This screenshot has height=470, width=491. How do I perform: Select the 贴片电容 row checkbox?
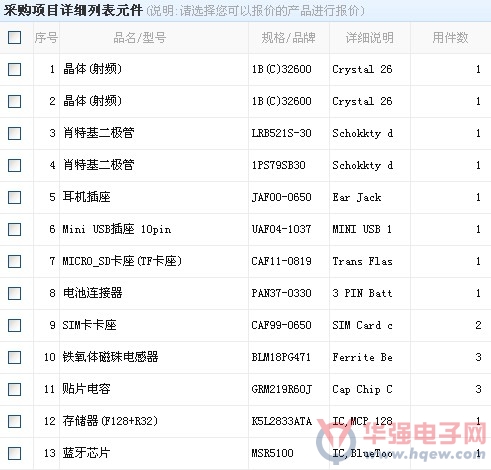(14, 389)
